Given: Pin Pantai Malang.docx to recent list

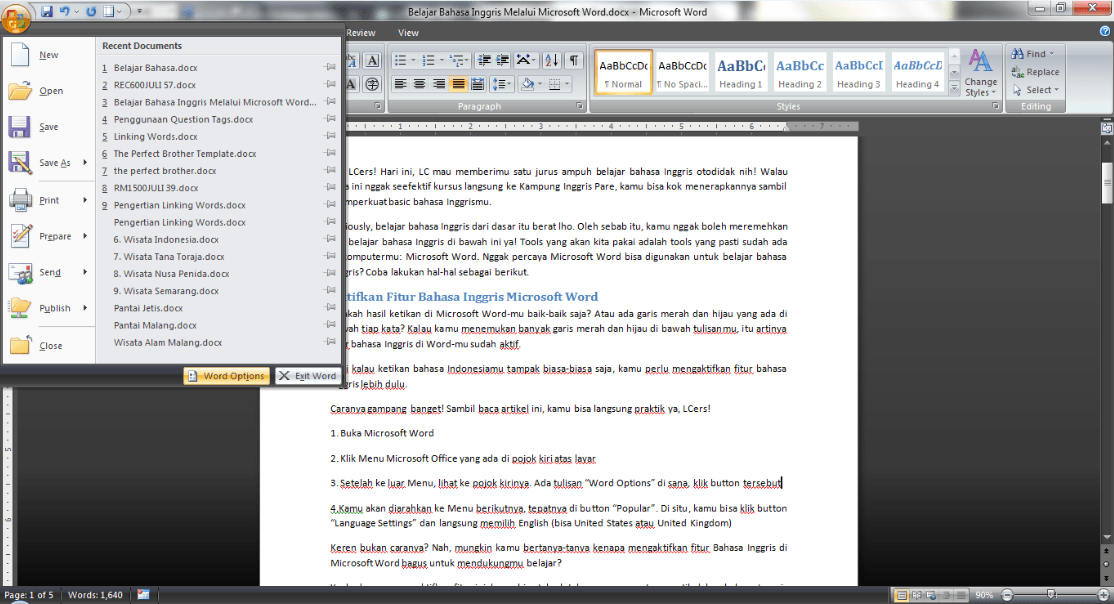Looking at the screenshot, I should (x=330, y=324).
